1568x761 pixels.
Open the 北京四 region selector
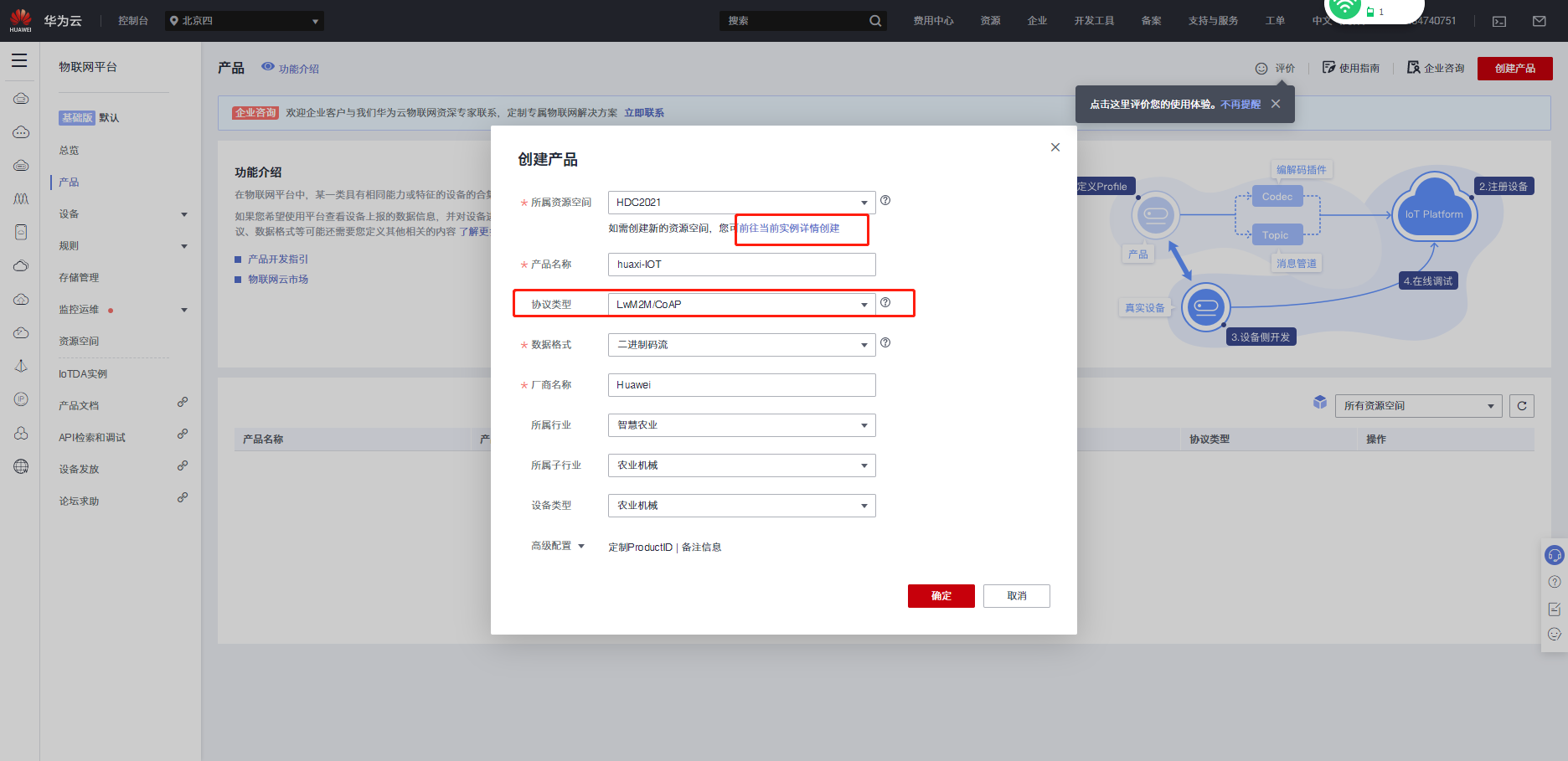(244, 21)
